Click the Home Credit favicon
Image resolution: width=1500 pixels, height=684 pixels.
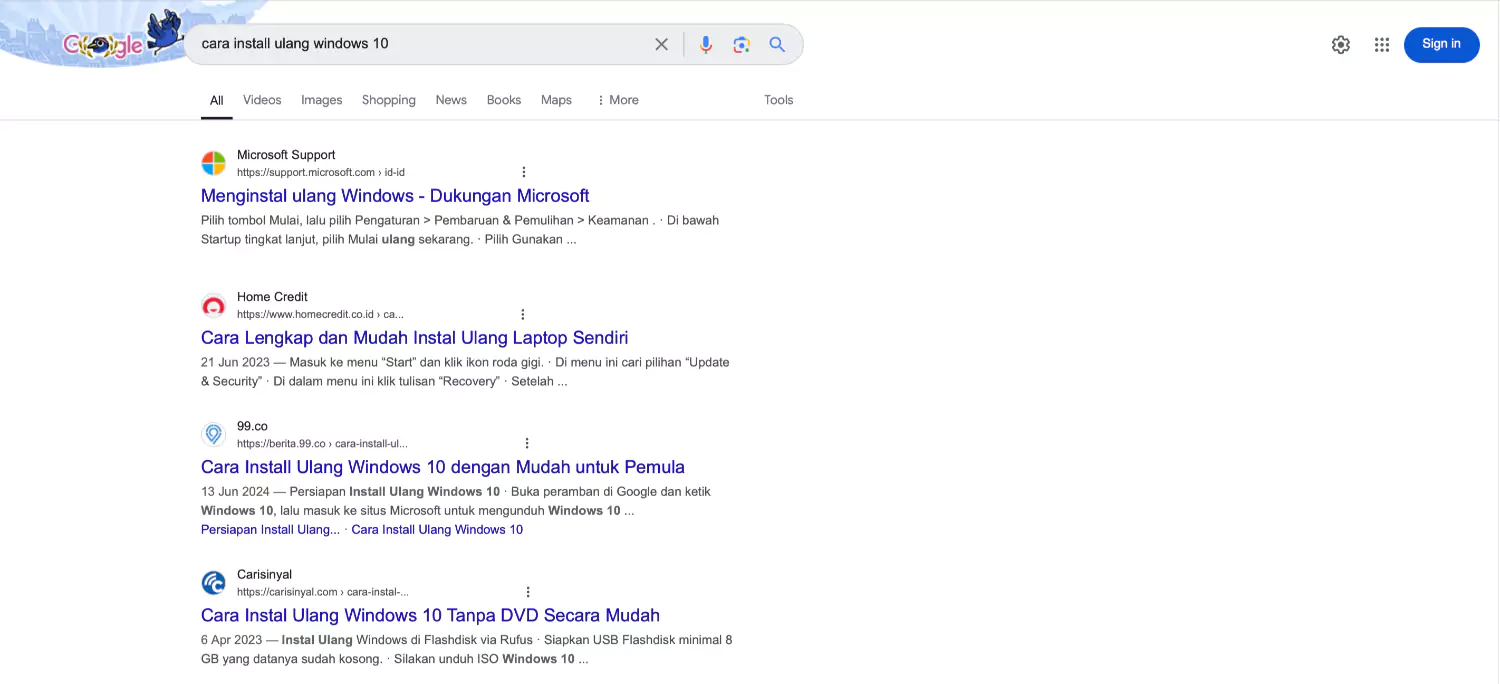pyautogui.click(x=213, y=305)
